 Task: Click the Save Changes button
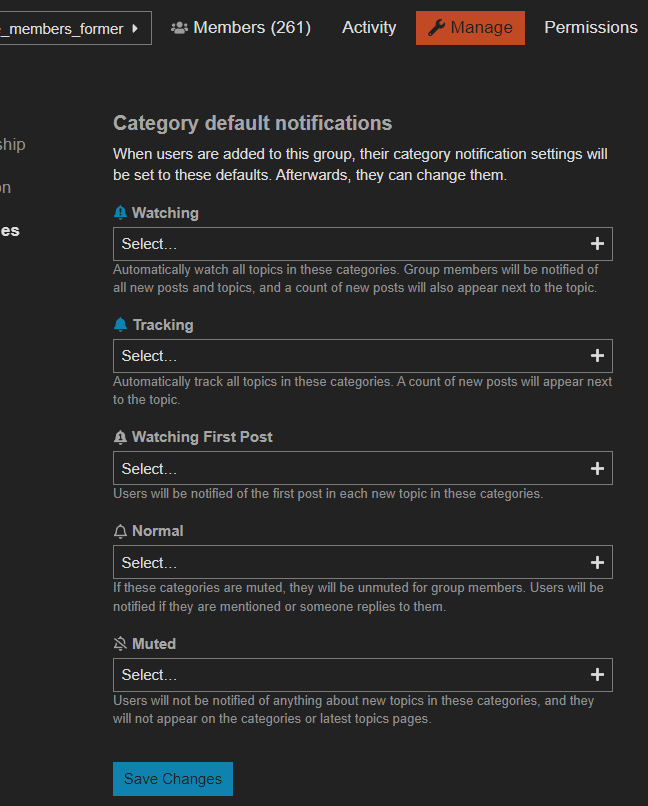173,779
